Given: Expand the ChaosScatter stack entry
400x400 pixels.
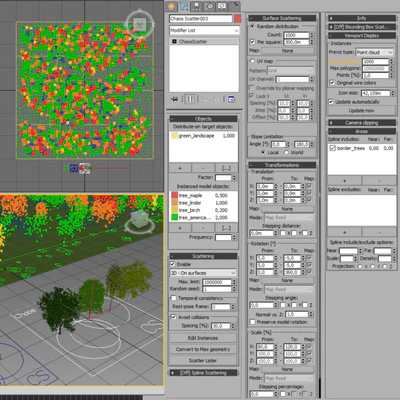Looking at the screenshot, I should click(174, 42).
